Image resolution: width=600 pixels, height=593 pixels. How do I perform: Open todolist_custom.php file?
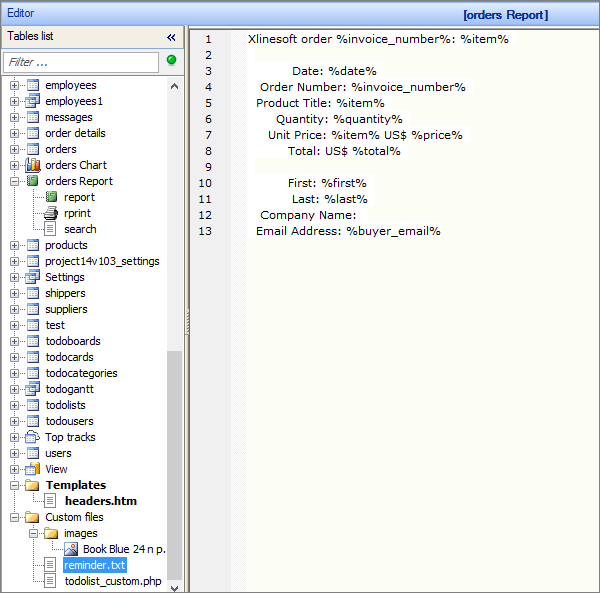pos(112,581)
